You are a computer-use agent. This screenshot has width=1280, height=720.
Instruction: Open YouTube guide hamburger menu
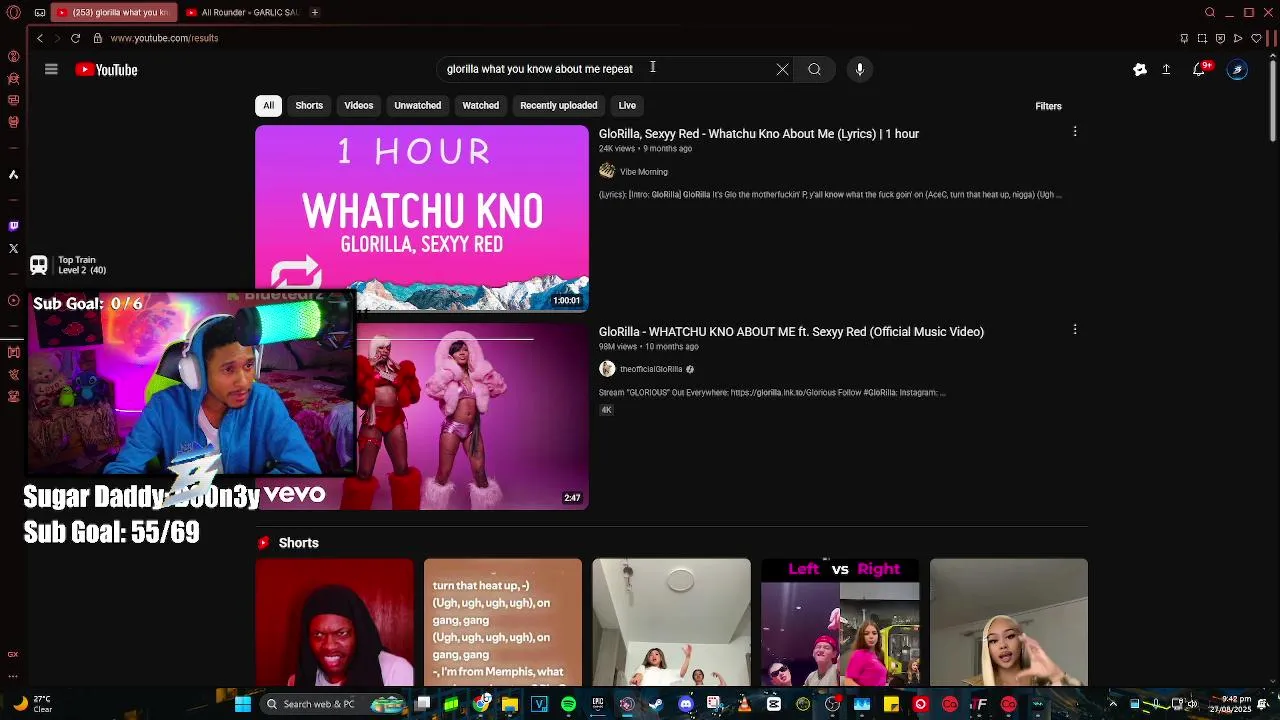click(x=51, y=69)
